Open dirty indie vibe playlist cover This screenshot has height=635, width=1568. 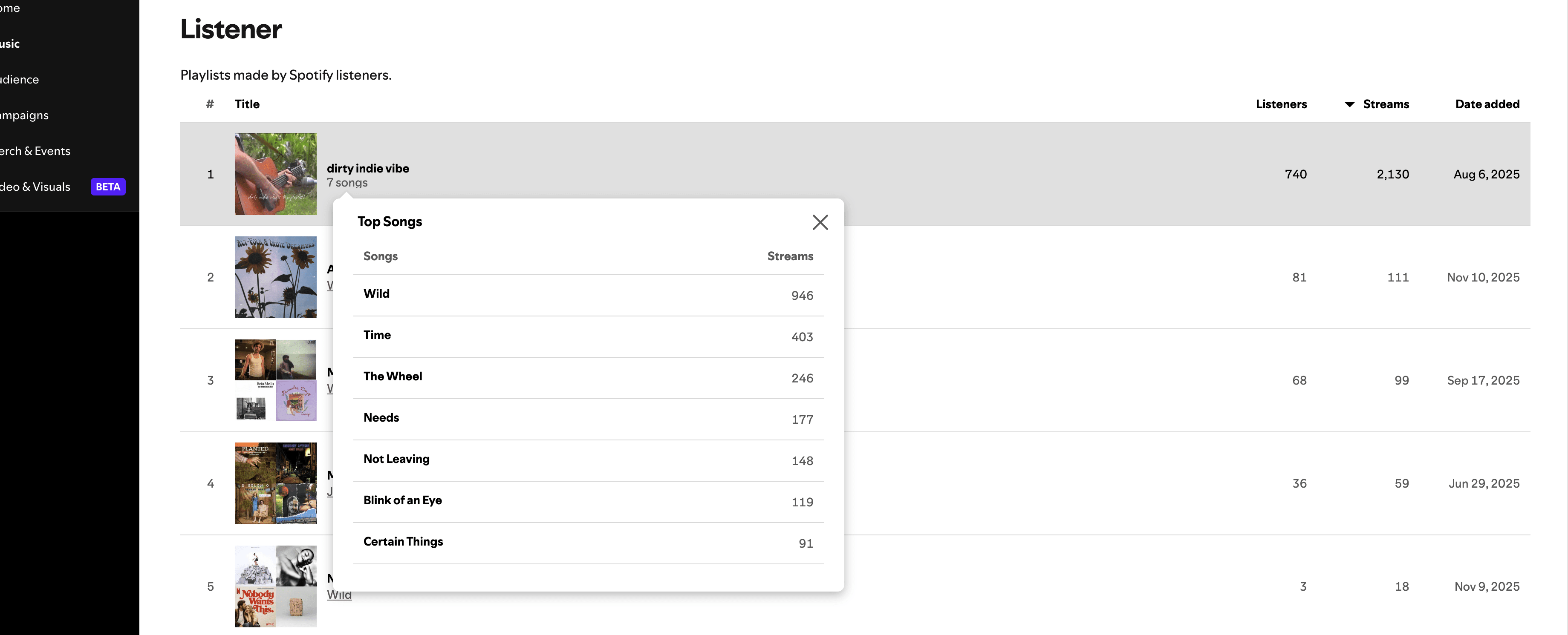(276, 174)
